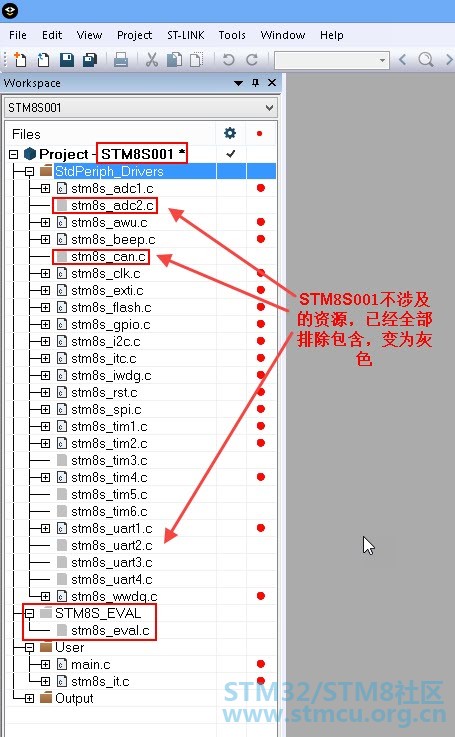Viewport: 455px width, 737px height.
Task: Expand the stm8s_awu.c node
Action: (x=45, y=222)
